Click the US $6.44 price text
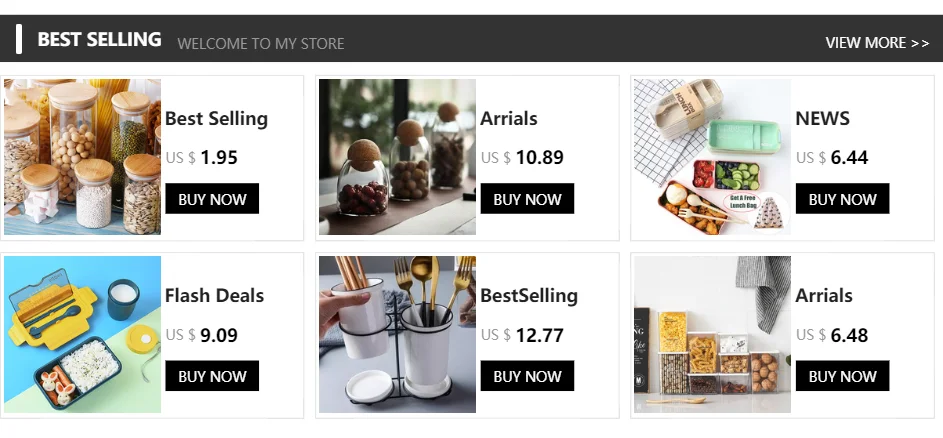This screenshot has width=943, height=438. coord(832,157)
